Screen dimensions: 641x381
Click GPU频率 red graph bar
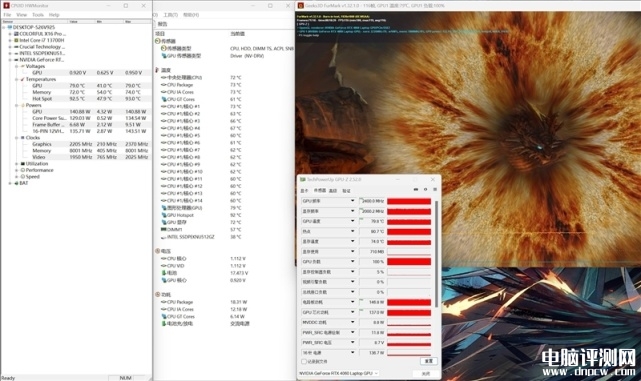pos(409,201)
